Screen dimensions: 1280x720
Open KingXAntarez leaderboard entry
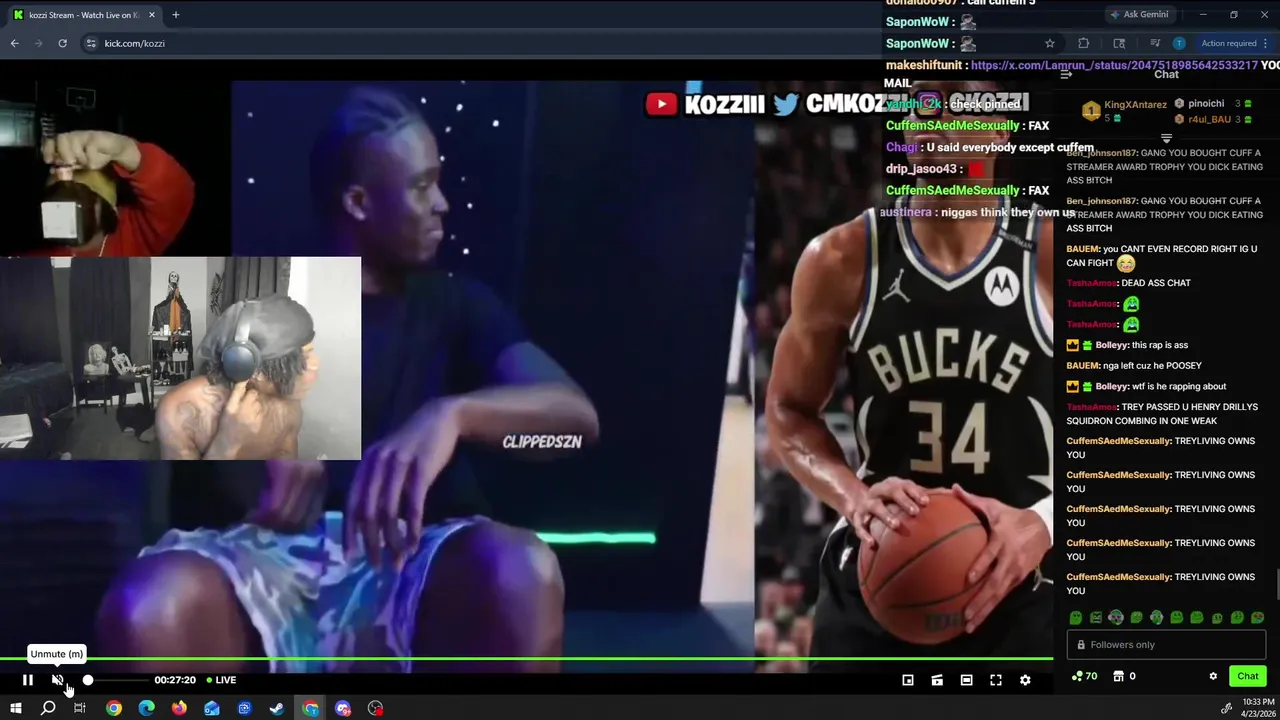click(x=1124, y=110)
